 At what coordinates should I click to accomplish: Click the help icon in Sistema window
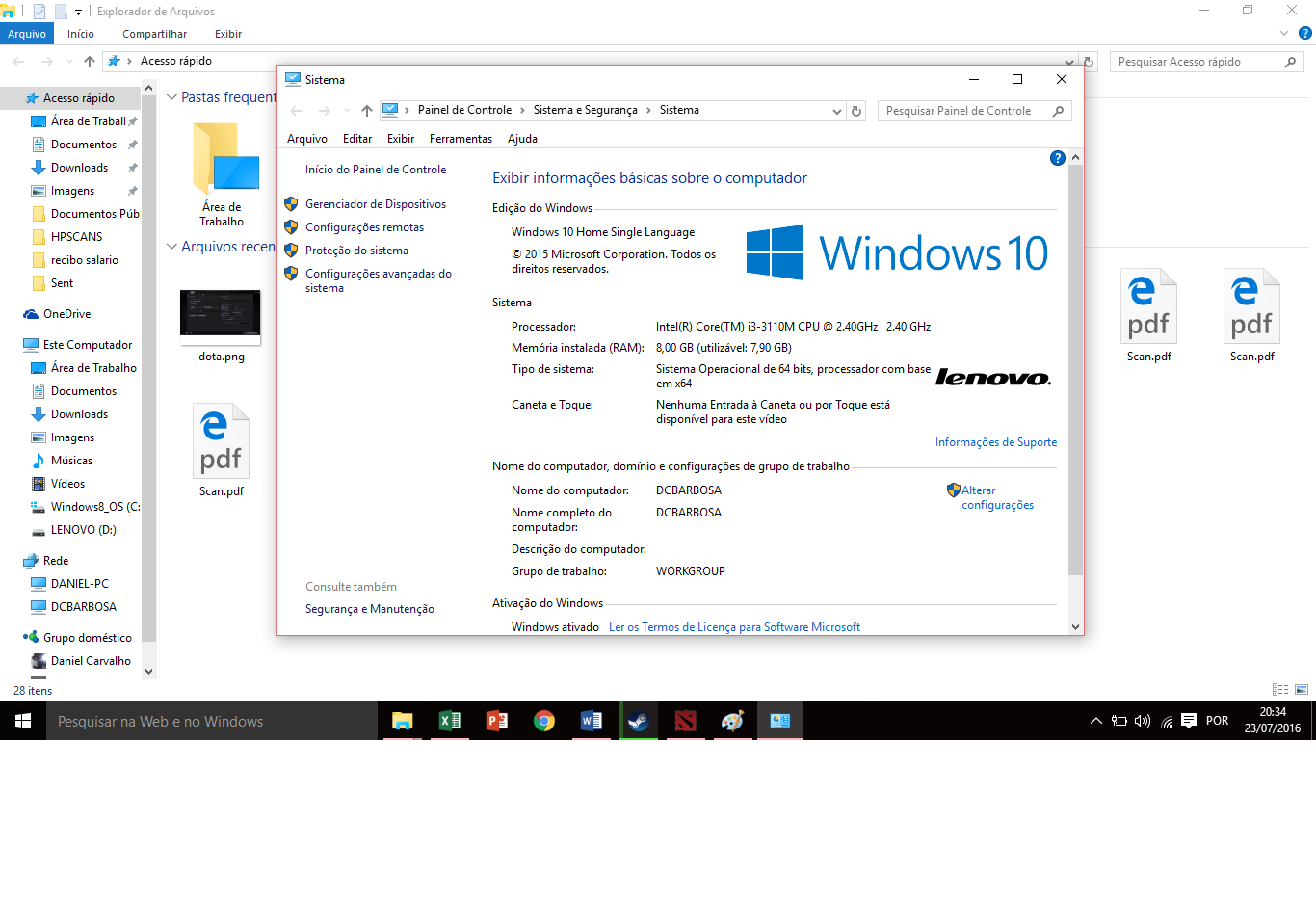(x=1057, y=158)
